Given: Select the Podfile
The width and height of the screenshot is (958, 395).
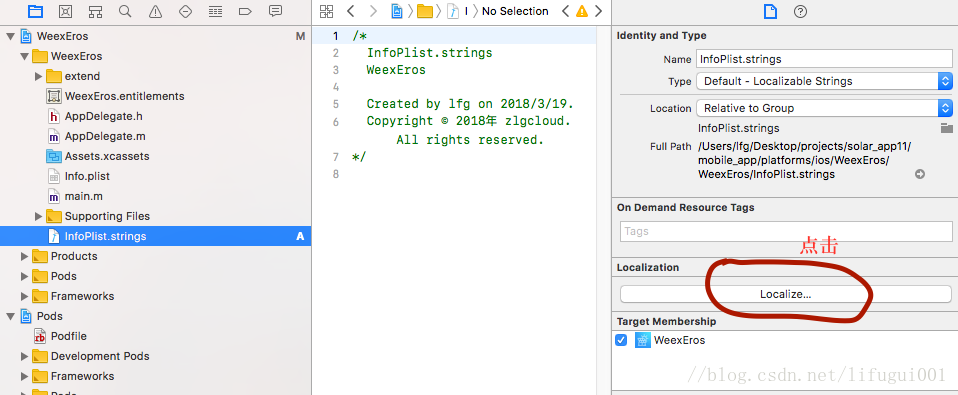Looking at the screenshot, I should pos(155,336).
